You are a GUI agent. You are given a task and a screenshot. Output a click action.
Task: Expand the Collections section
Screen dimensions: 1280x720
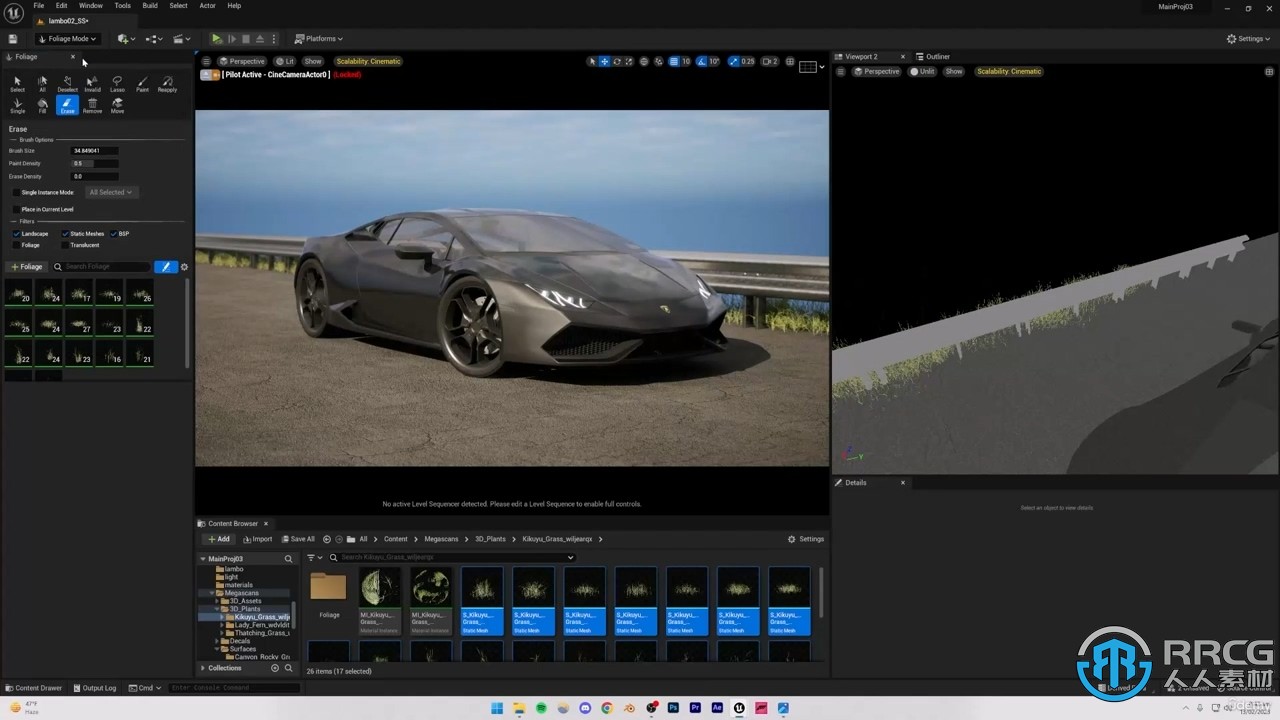203,668
